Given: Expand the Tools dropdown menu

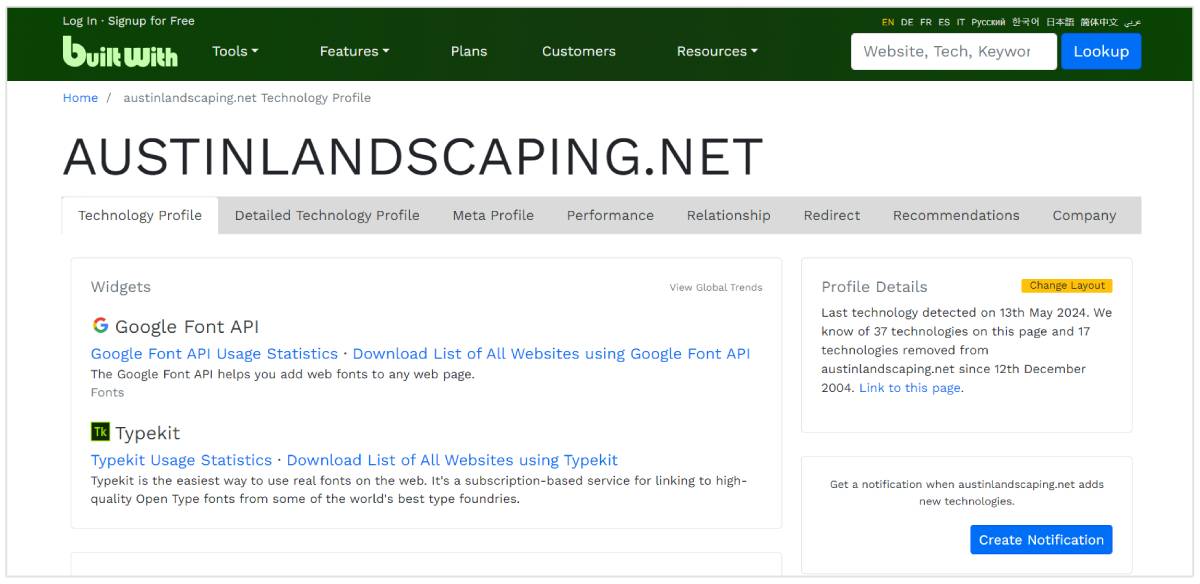Looking at the screenshot, I should click(235, 51).
